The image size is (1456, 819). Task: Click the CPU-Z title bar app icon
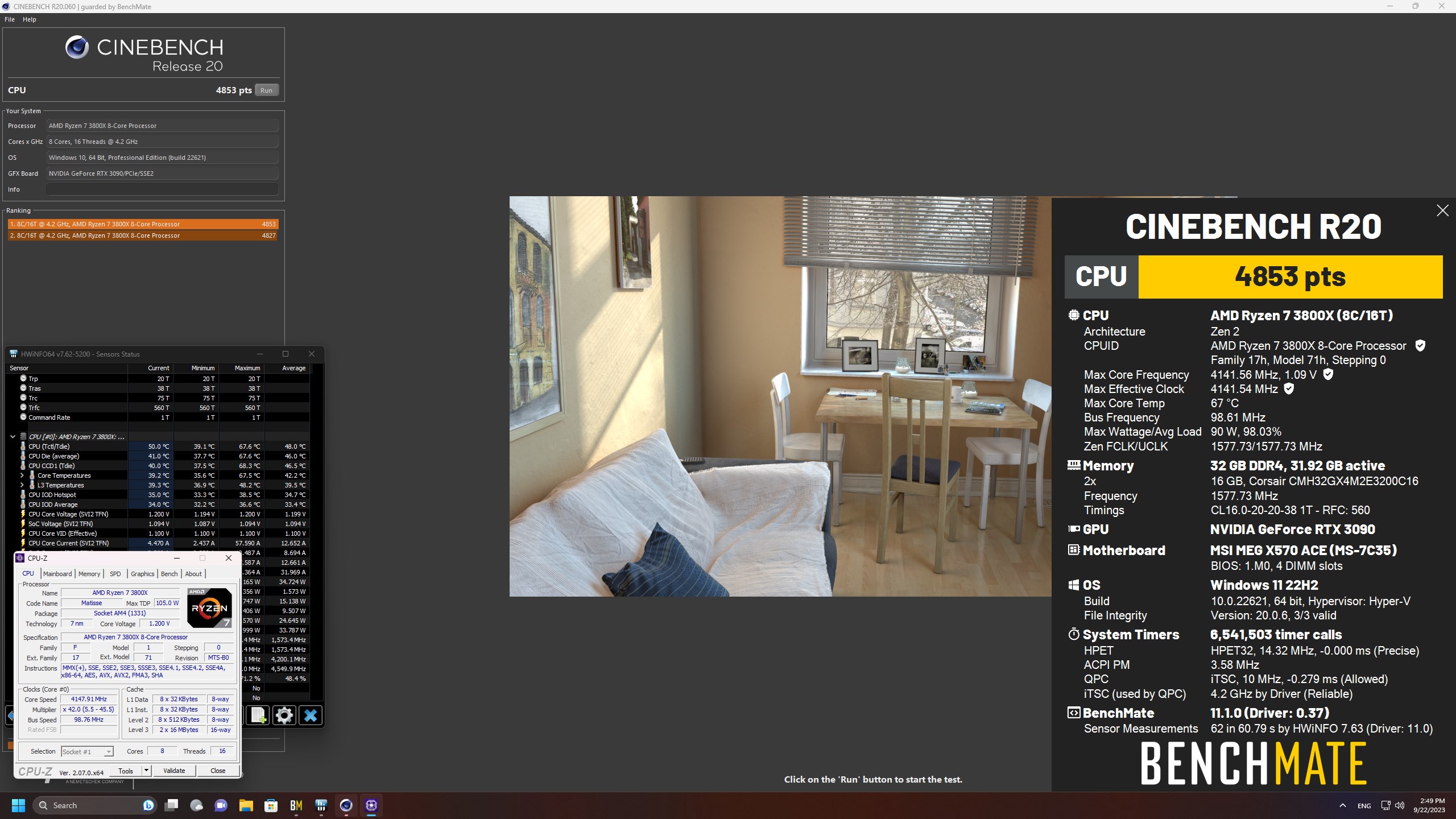(x=20, y=558)
